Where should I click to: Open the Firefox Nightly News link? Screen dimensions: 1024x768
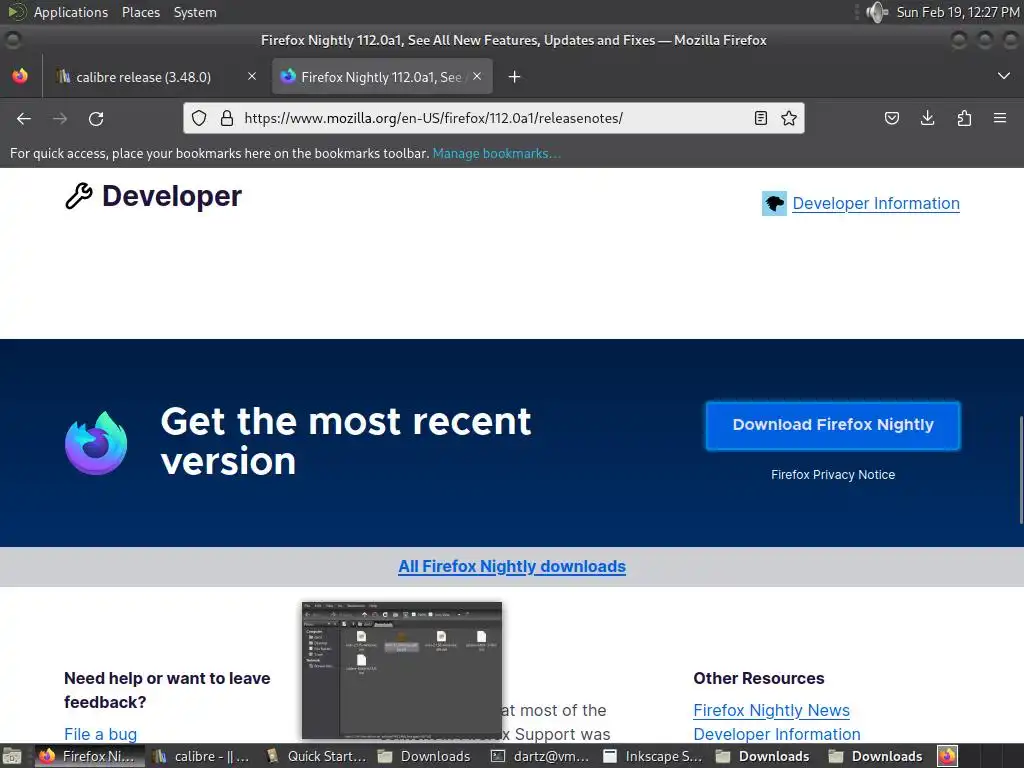tap(771, 710)
